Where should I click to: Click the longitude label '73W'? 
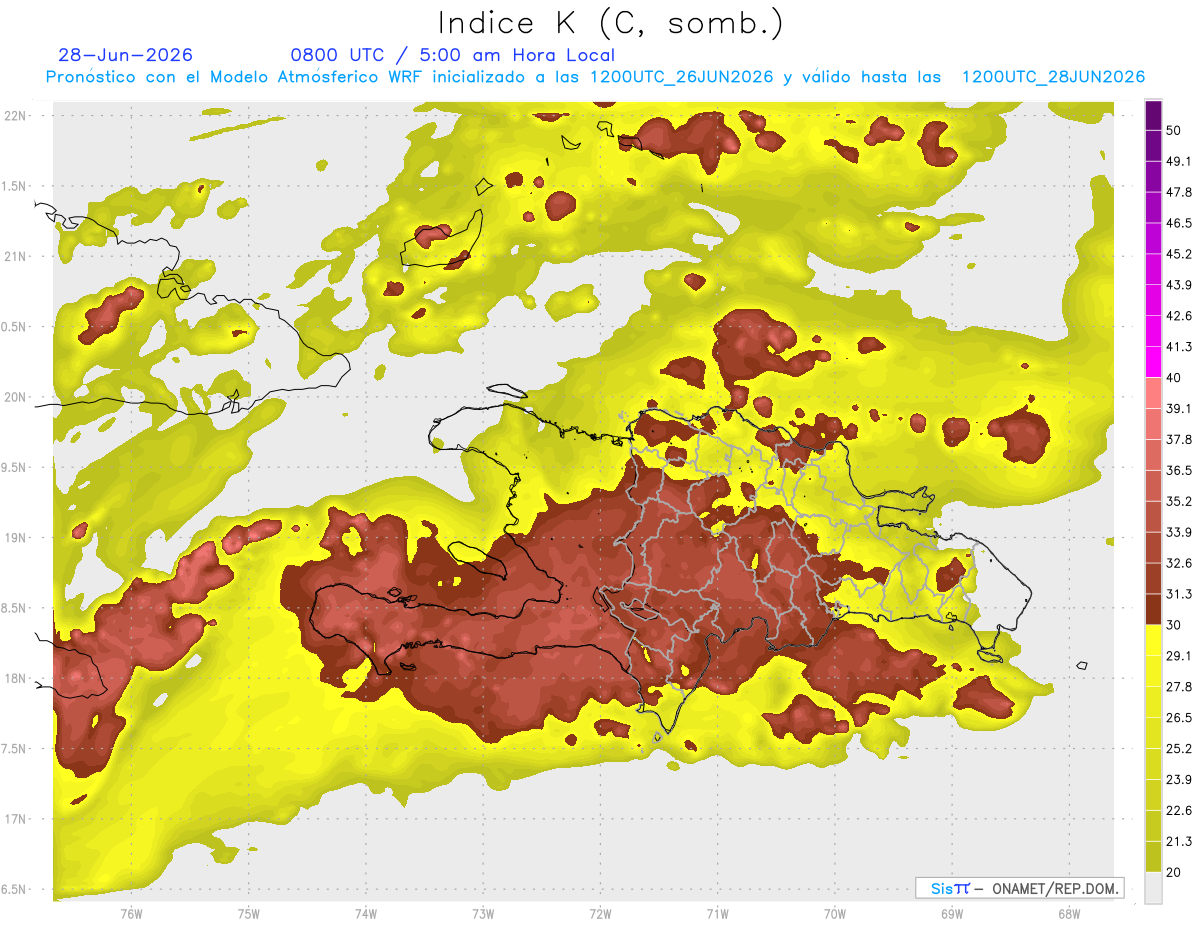[483, 913]
